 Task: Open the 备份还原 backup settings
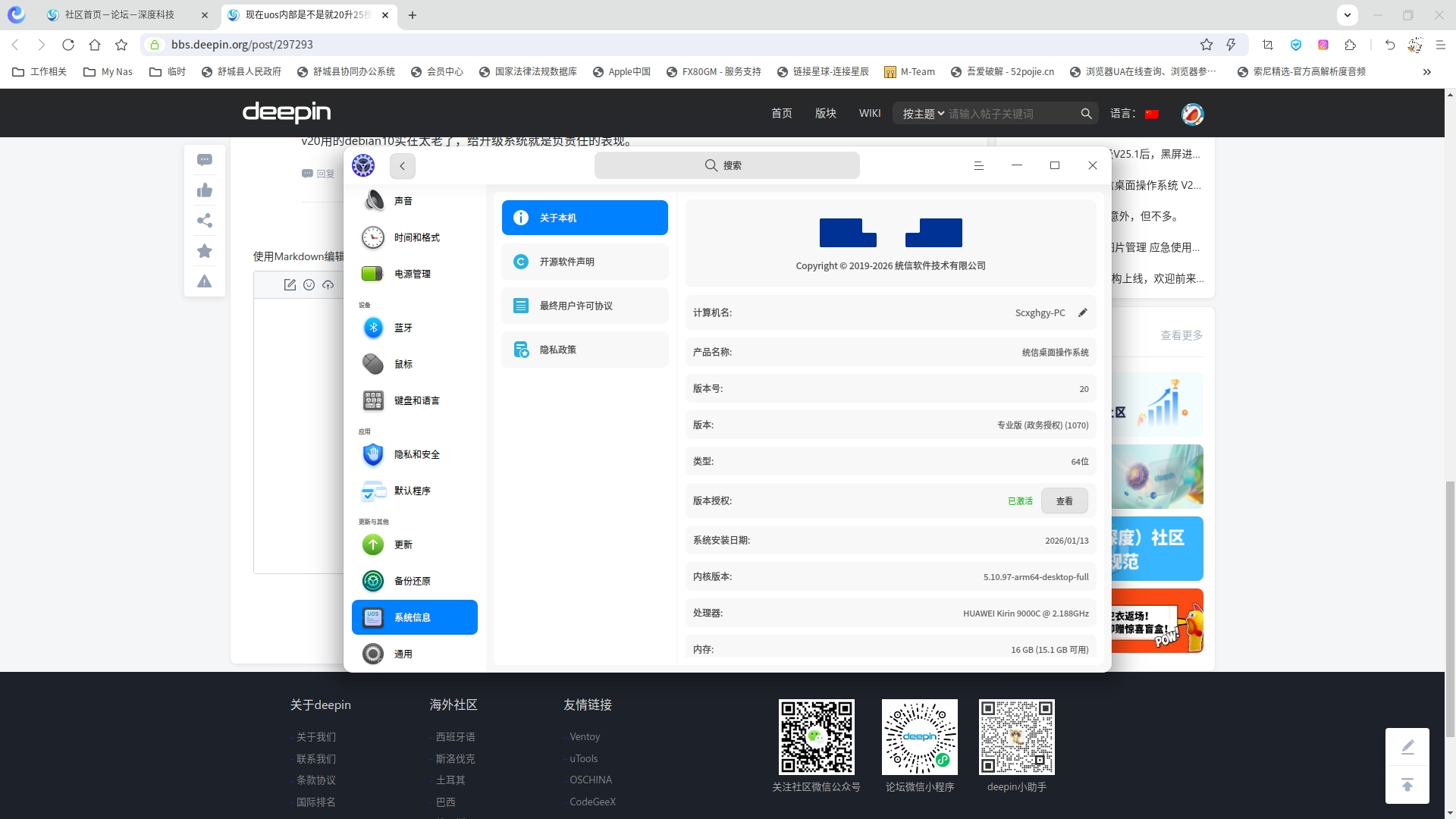pos(412,581)
